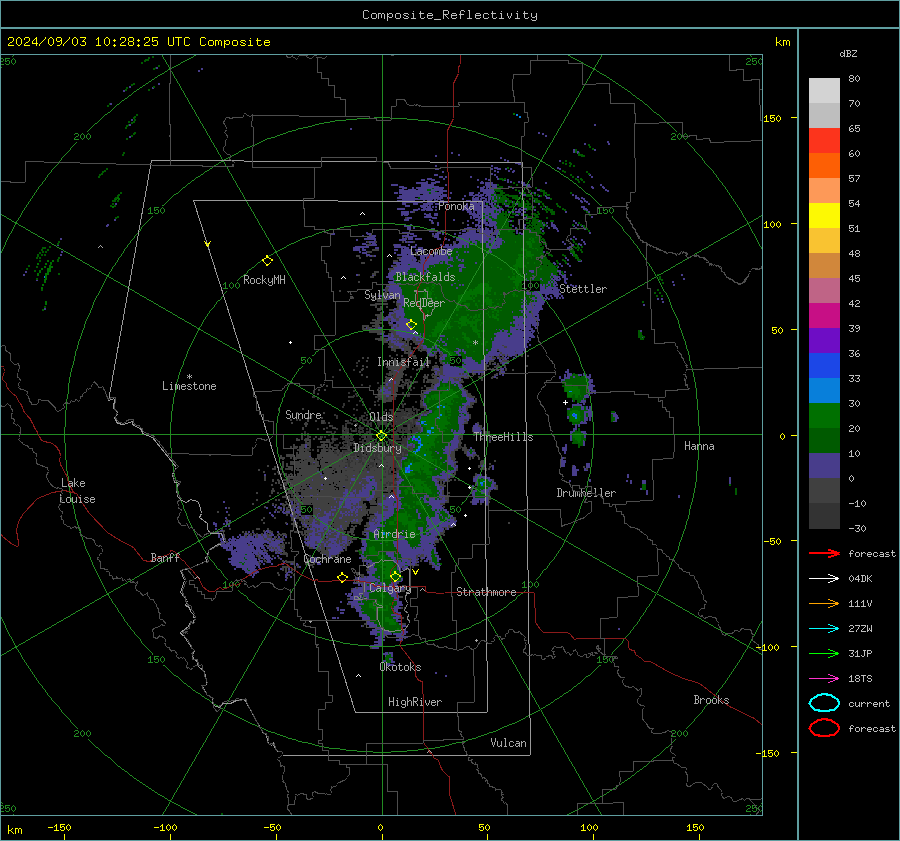This screenshot has height=841, width=900.
Task: Select the yellow swatch between 54 and 51
Action: tap(824, 216)
